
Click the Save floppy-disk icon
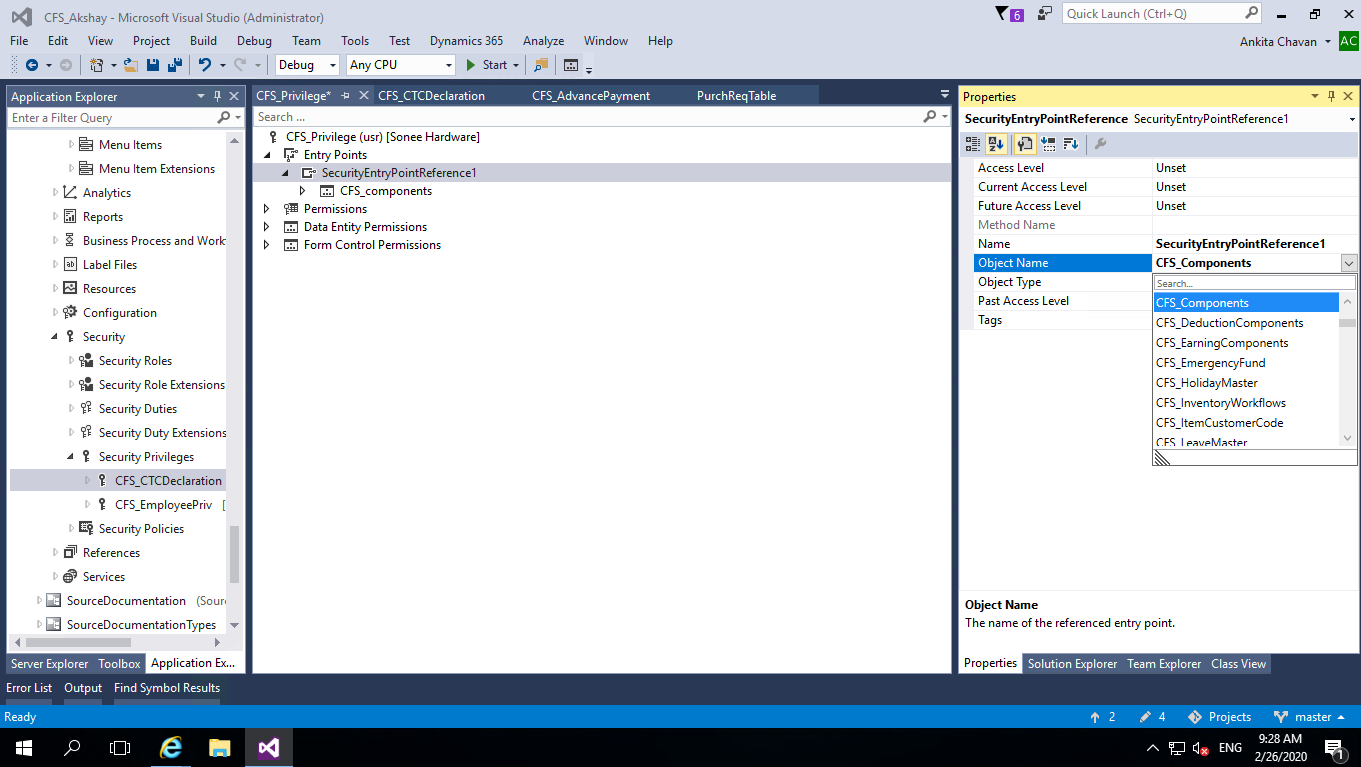153,65
